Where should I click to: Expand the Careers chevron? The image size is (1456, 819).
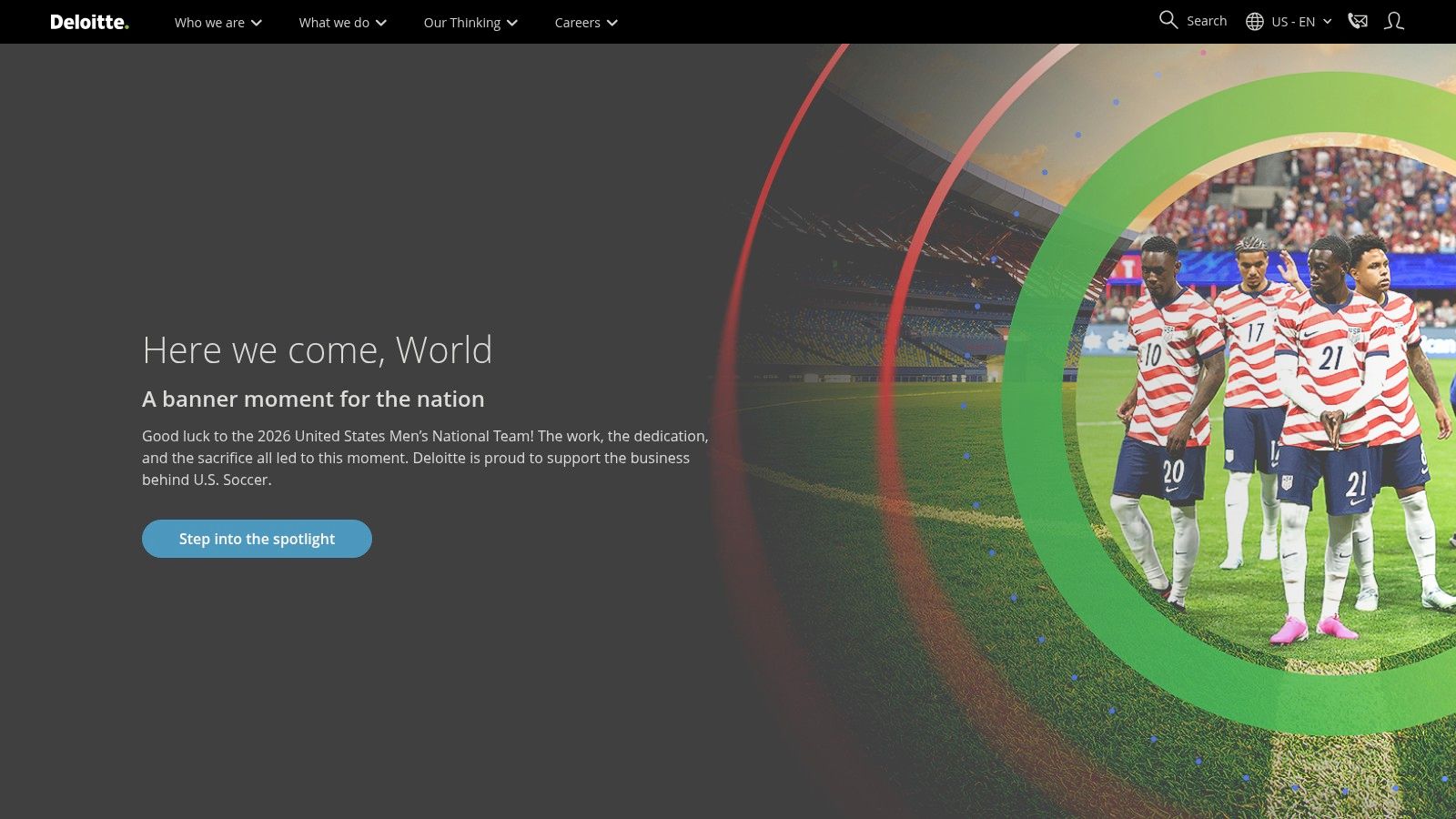tap(612, 23)
